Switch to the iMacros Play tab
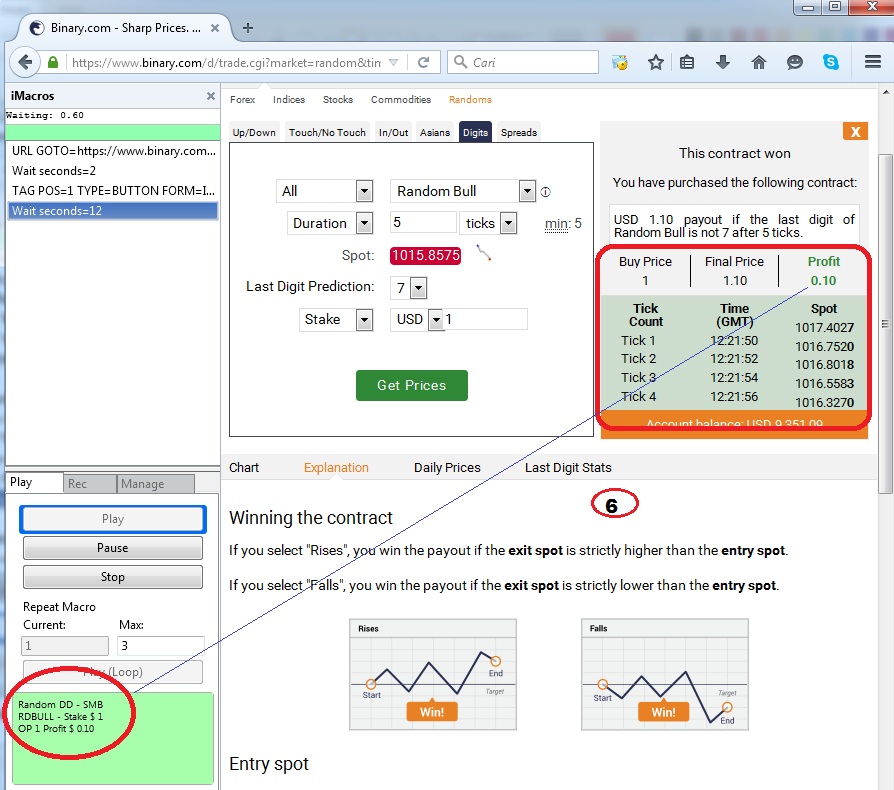Screen dimensions: 894x790 point(33,482)
